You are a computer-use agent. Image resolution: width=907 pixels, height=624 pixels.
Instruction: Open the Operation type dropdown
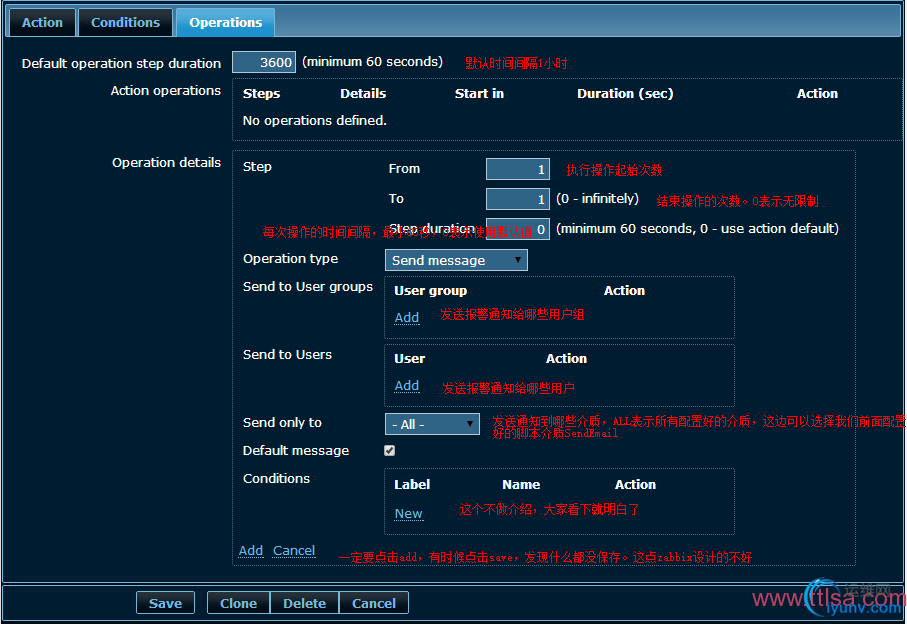(x=456, y=260)
